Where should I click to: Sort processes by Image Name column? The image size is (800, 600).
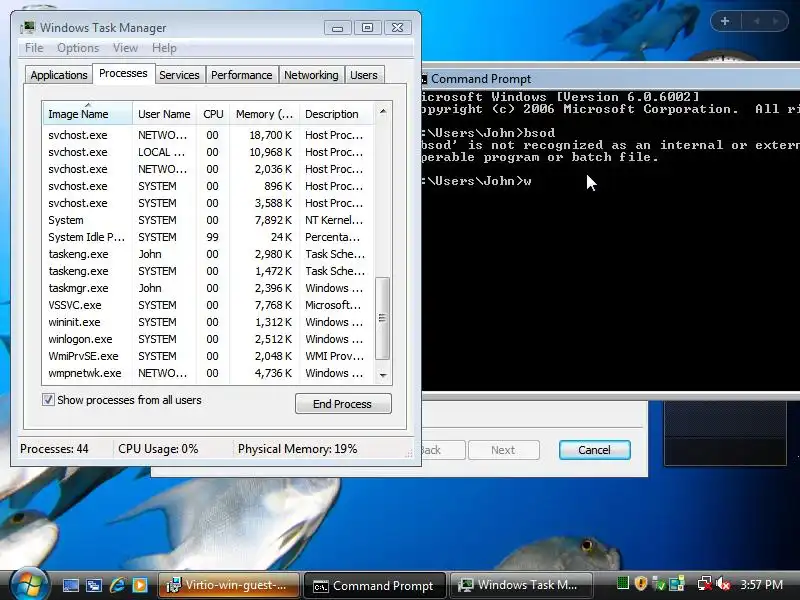point(87,114)
